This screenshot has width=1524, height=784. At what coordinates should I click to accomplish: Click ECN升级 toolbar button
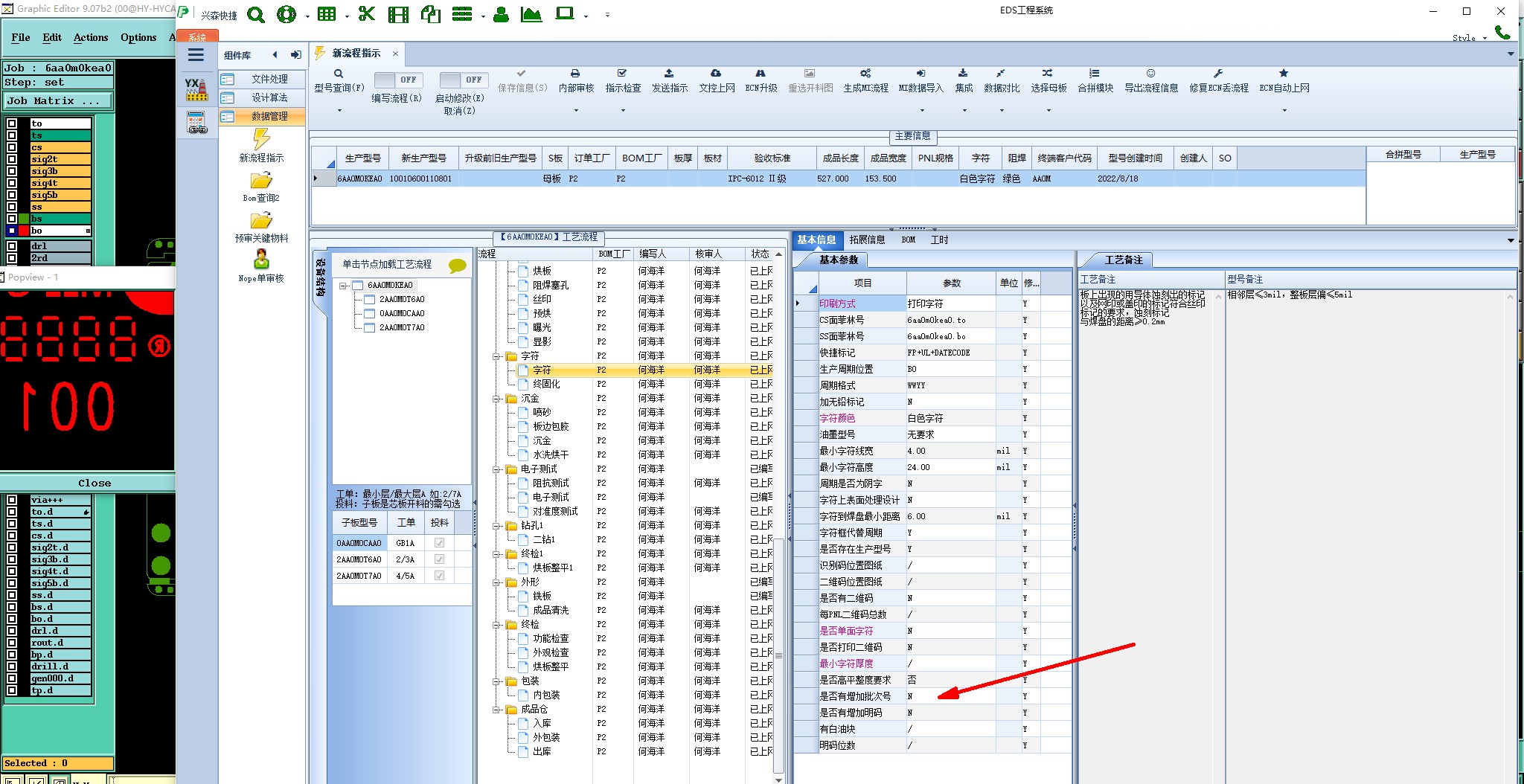761,81
